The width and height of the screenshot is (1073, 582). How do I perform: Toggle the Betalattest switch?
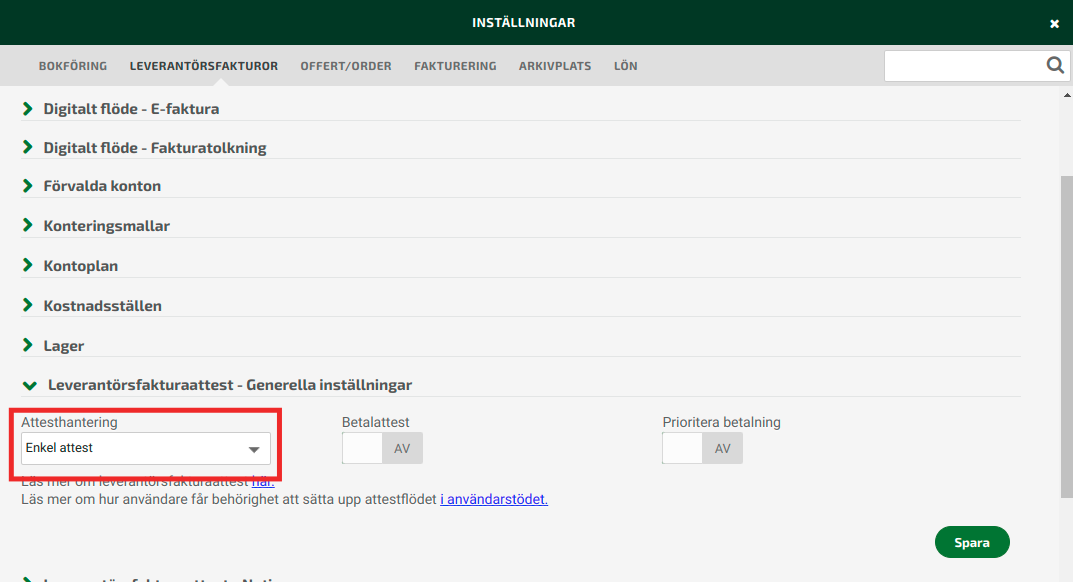(382, 449)
